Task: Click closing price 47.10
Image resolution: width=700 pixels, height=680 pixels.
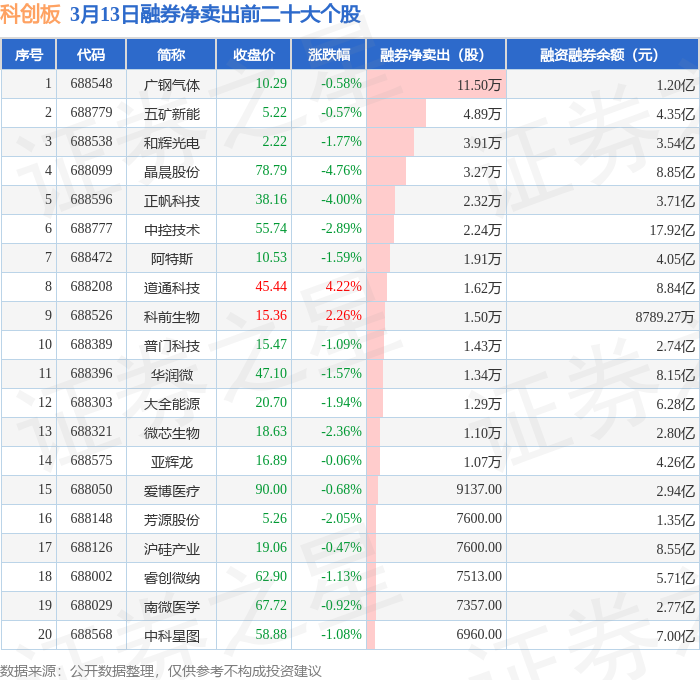Action: tap(271, 374)
